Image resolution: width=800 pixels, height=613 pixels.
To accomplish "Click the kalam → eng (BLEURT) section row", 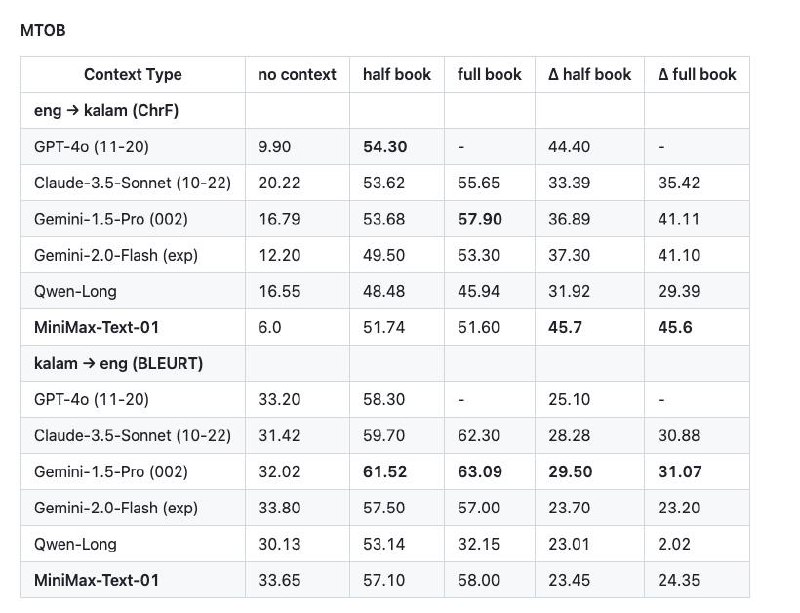I will point(385,363).
